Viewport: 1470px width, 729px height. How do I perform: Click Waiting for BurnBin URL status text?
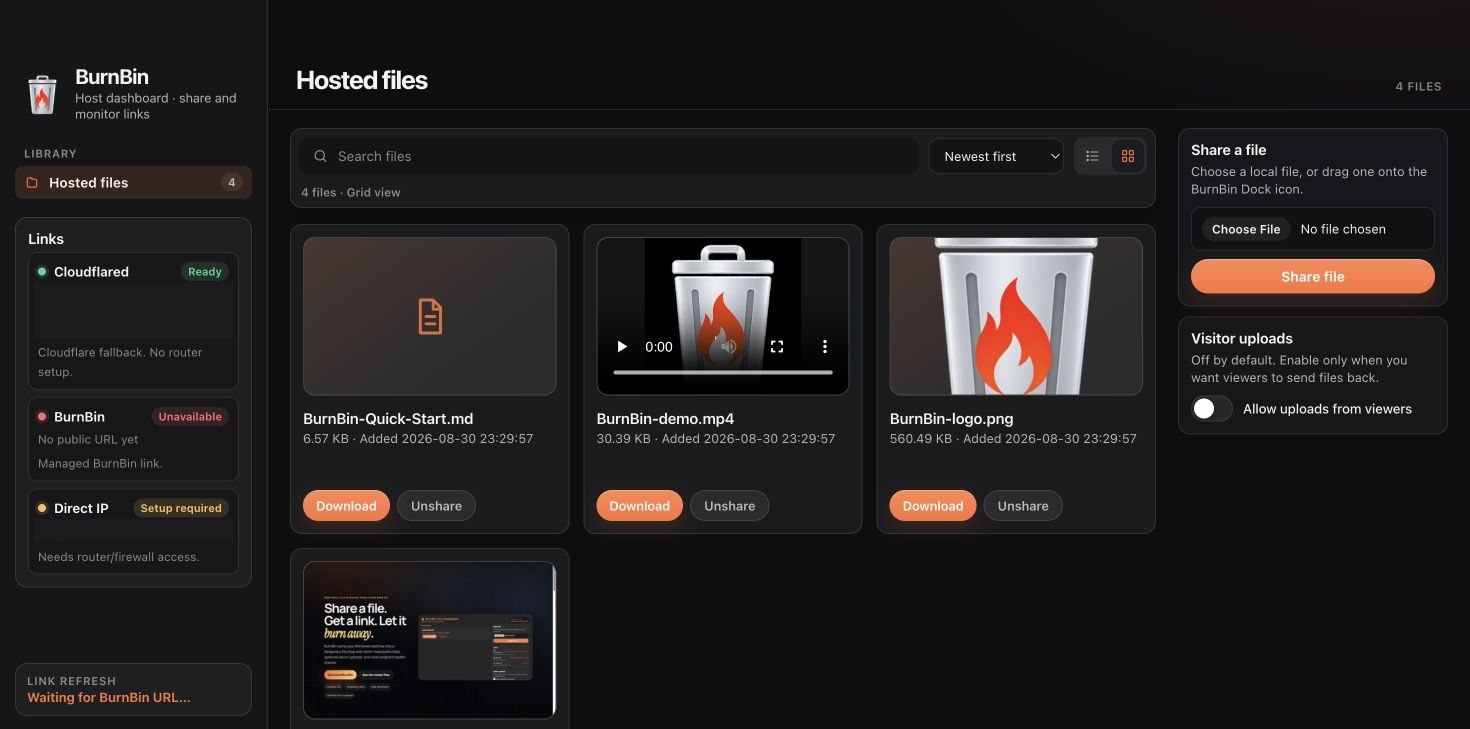click(x=109, y=698)
